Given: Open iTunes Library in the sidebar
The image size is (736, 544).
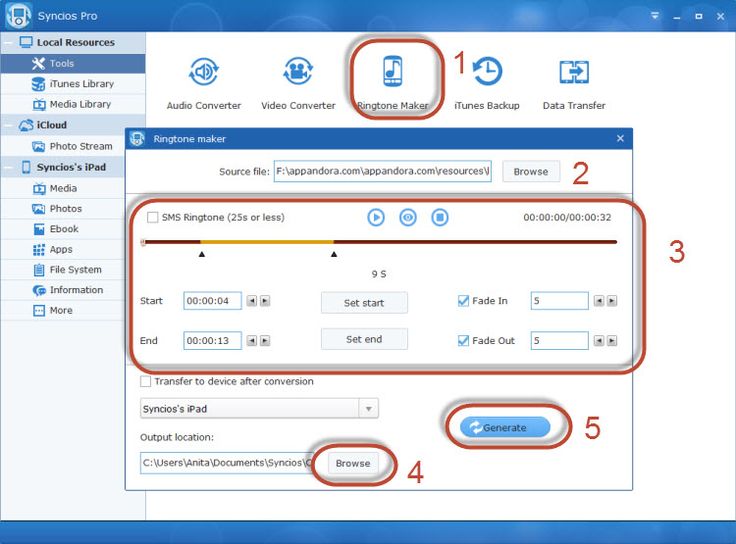Looking at the screenshot, I should click(73, 84).
